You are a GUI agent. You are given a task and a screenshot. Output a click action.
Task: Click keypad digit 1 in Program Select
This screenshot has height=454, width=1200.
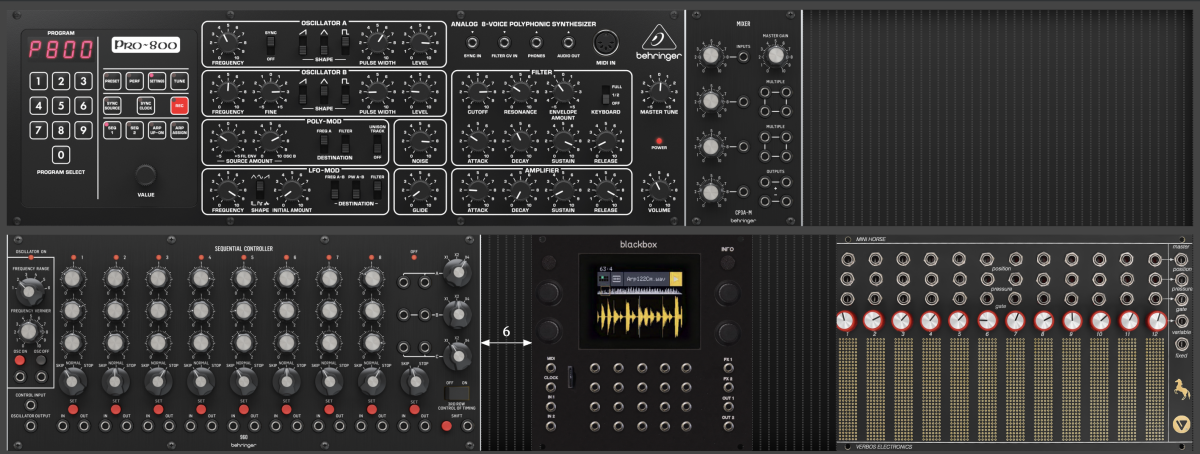click(38, 81)
